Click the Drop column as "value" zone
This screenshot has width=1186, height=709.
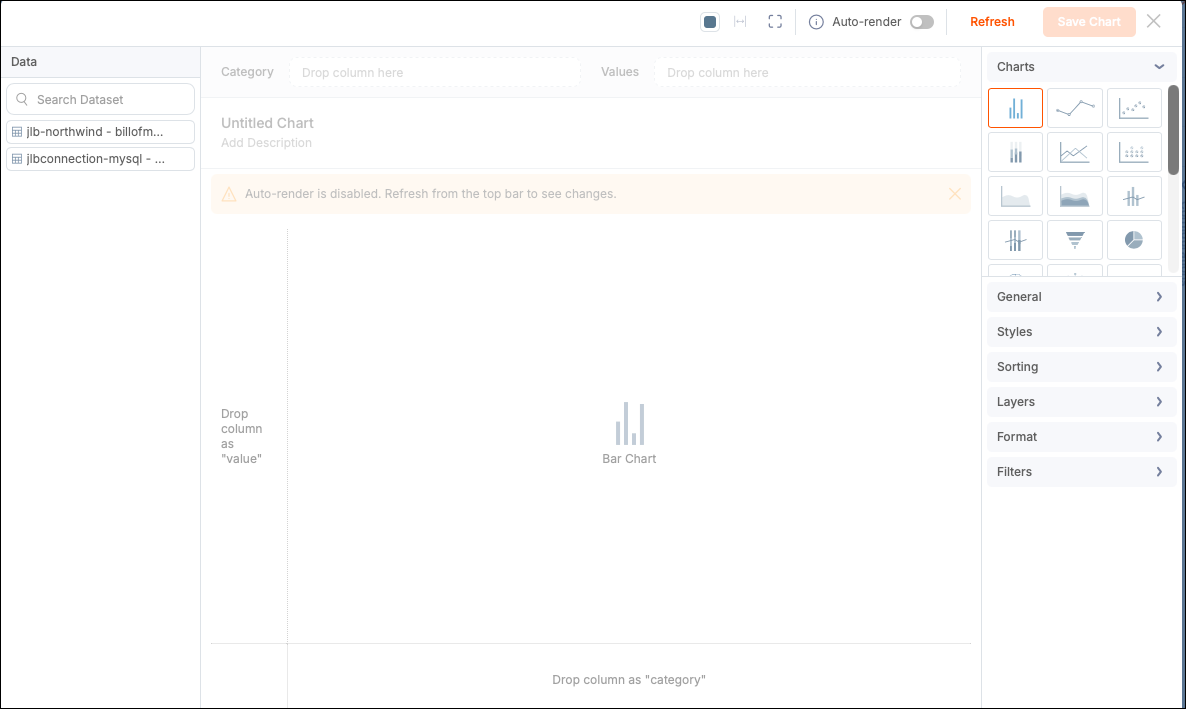click(241, 436)
